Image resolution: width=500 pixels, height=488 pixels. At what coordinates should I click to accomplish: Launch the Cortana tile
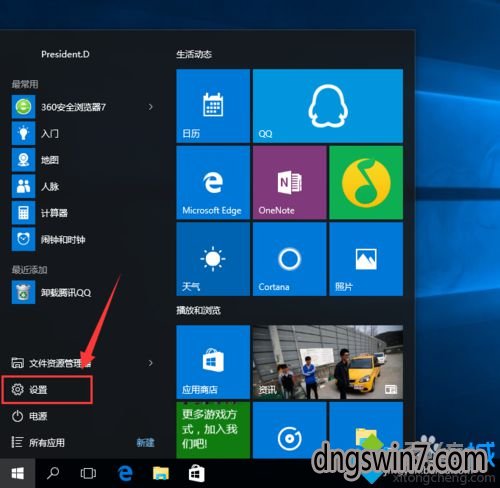pos(290,259)
